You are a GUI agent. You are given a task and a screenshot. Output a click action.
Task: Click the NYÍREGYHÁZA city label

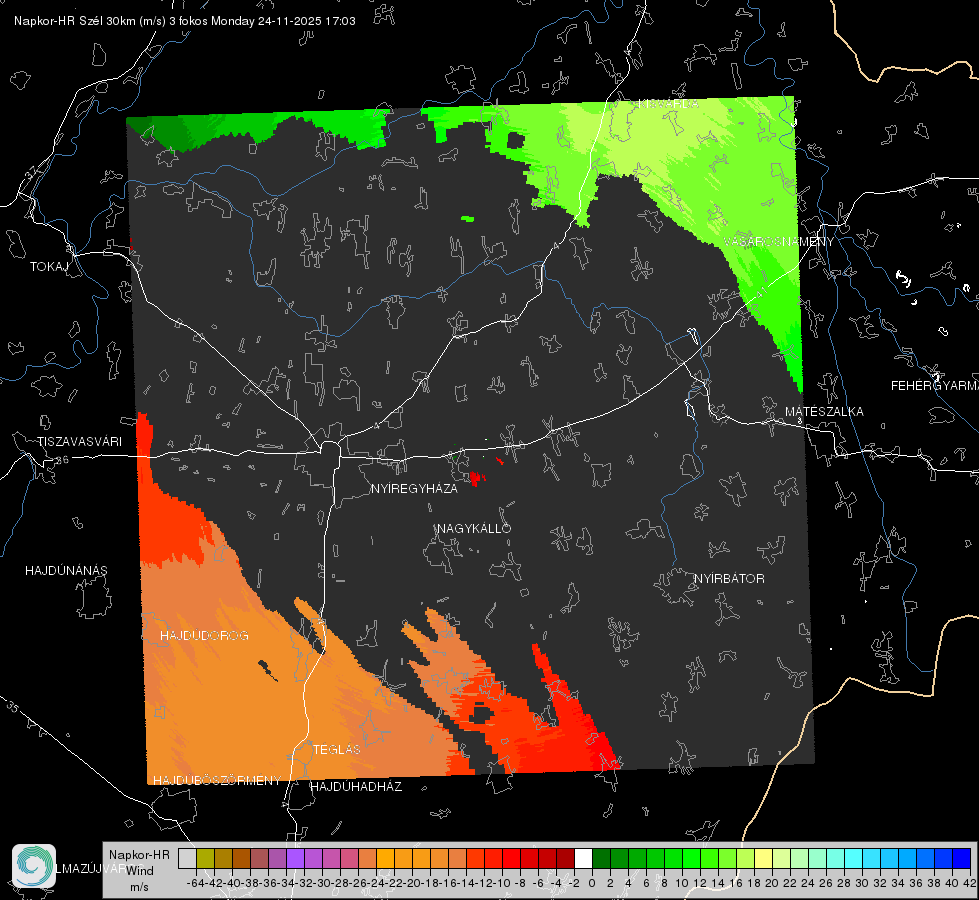[x=414, y=489]
